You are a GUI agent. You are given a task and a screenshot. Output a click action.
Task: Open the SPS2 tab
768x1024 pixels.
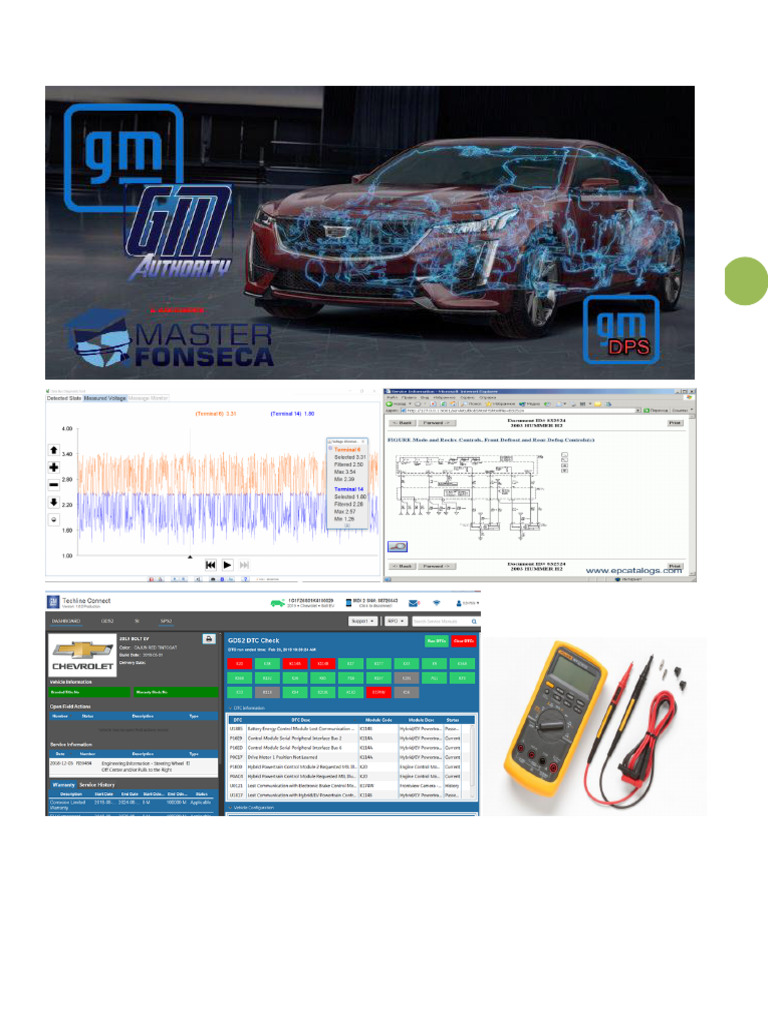(166, 621)
